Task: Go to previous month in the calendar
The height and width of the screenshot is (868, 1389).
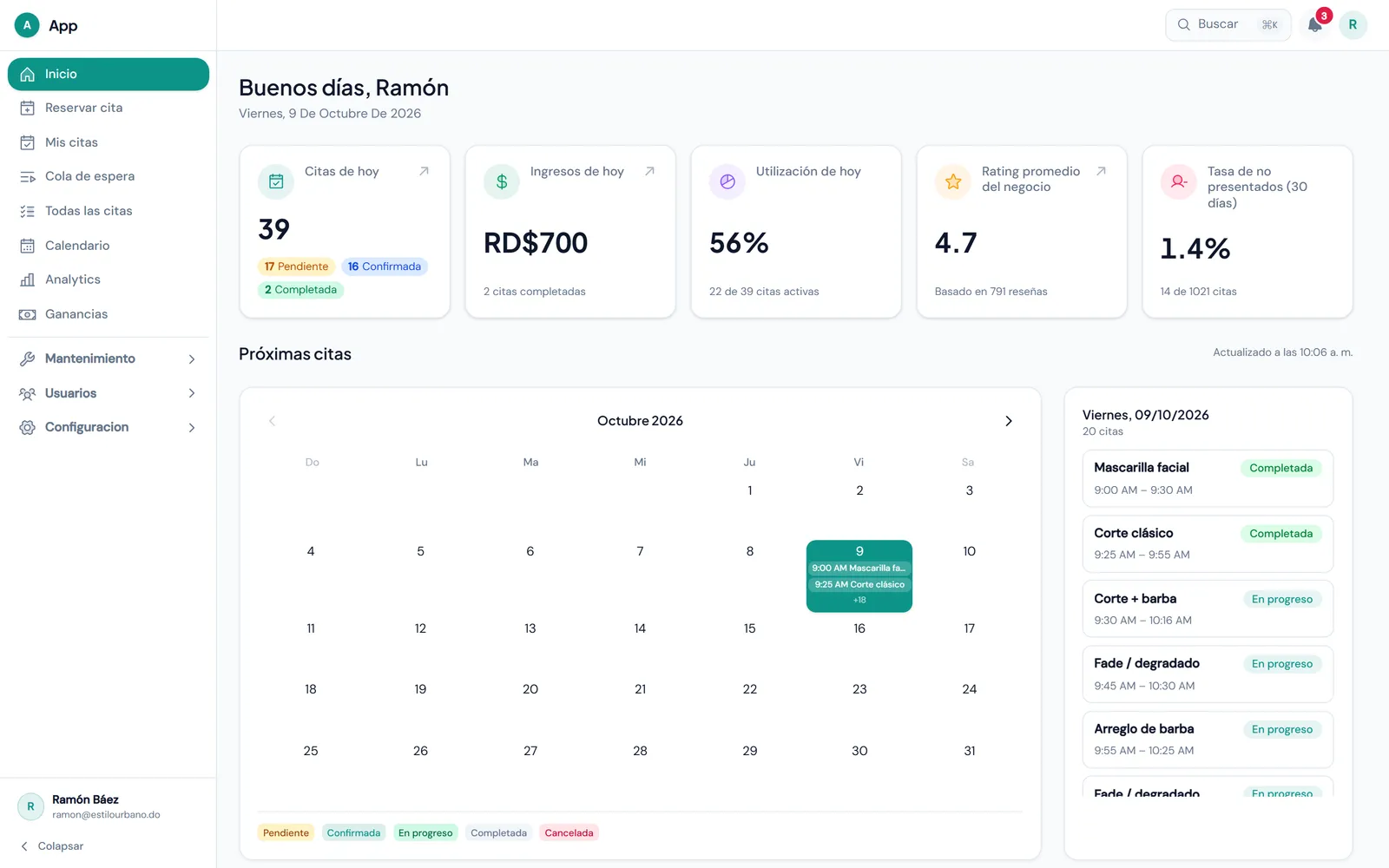Action: pyautogui.click(x=272, y=421)
